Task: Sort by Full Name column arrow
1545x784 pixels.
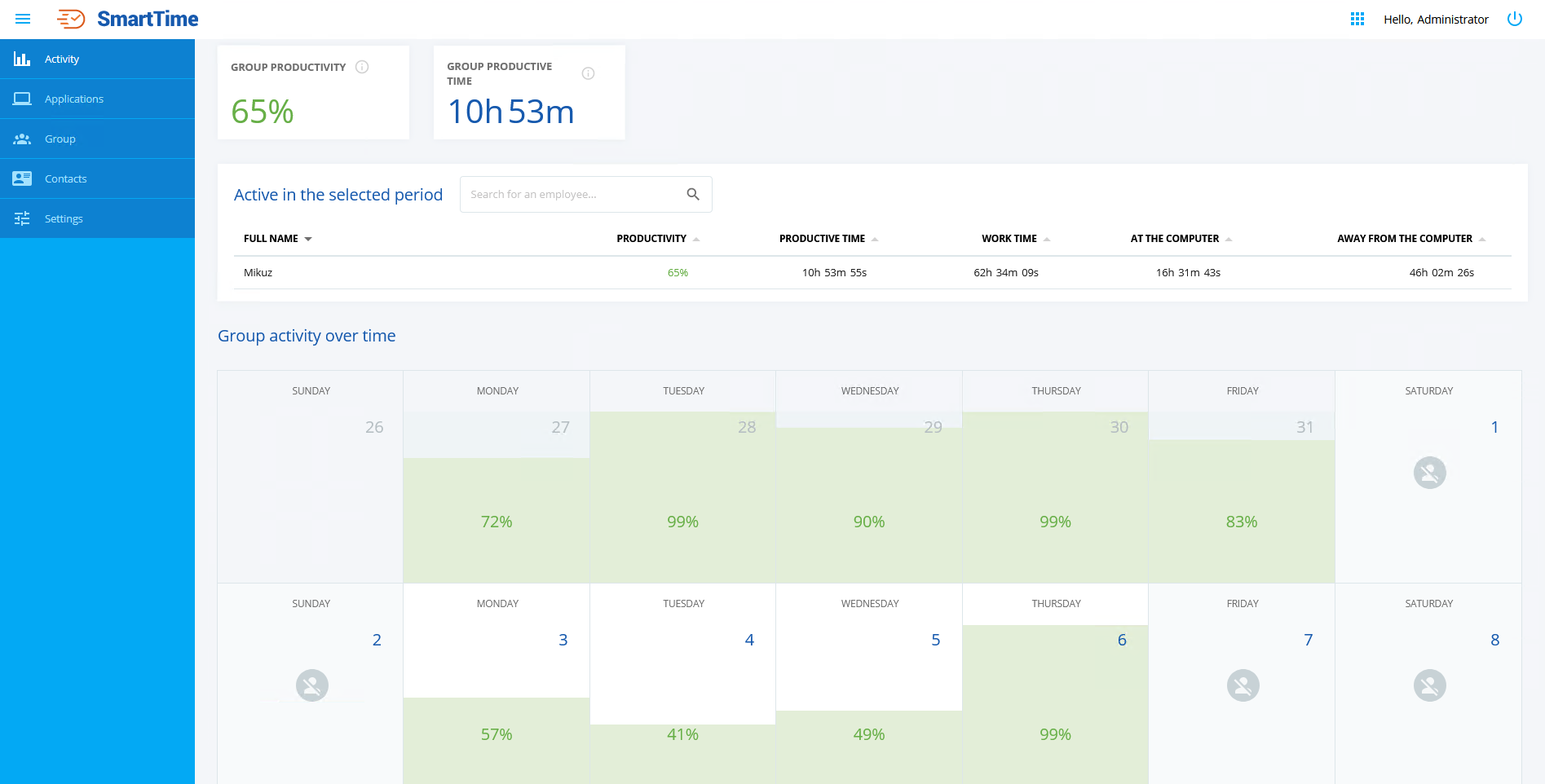Action: 308,239
